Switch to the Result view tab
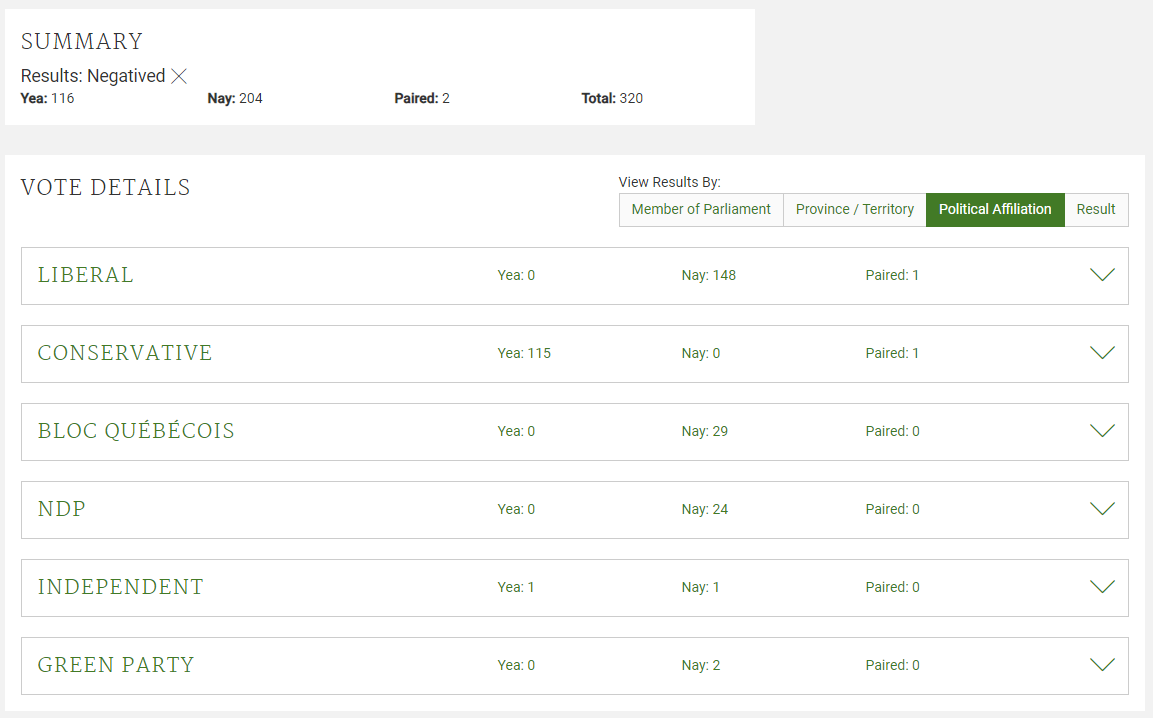 (x=1096, y=210)
